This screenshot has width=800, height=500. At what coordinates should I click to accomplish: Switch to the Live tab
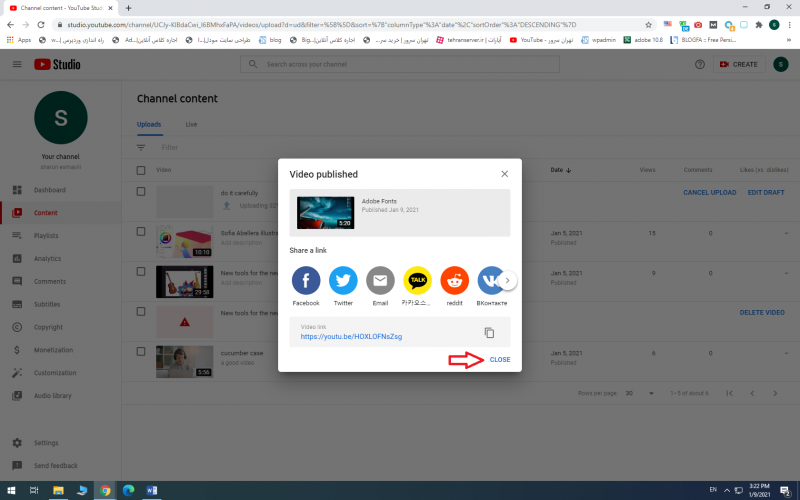[191, 124]
